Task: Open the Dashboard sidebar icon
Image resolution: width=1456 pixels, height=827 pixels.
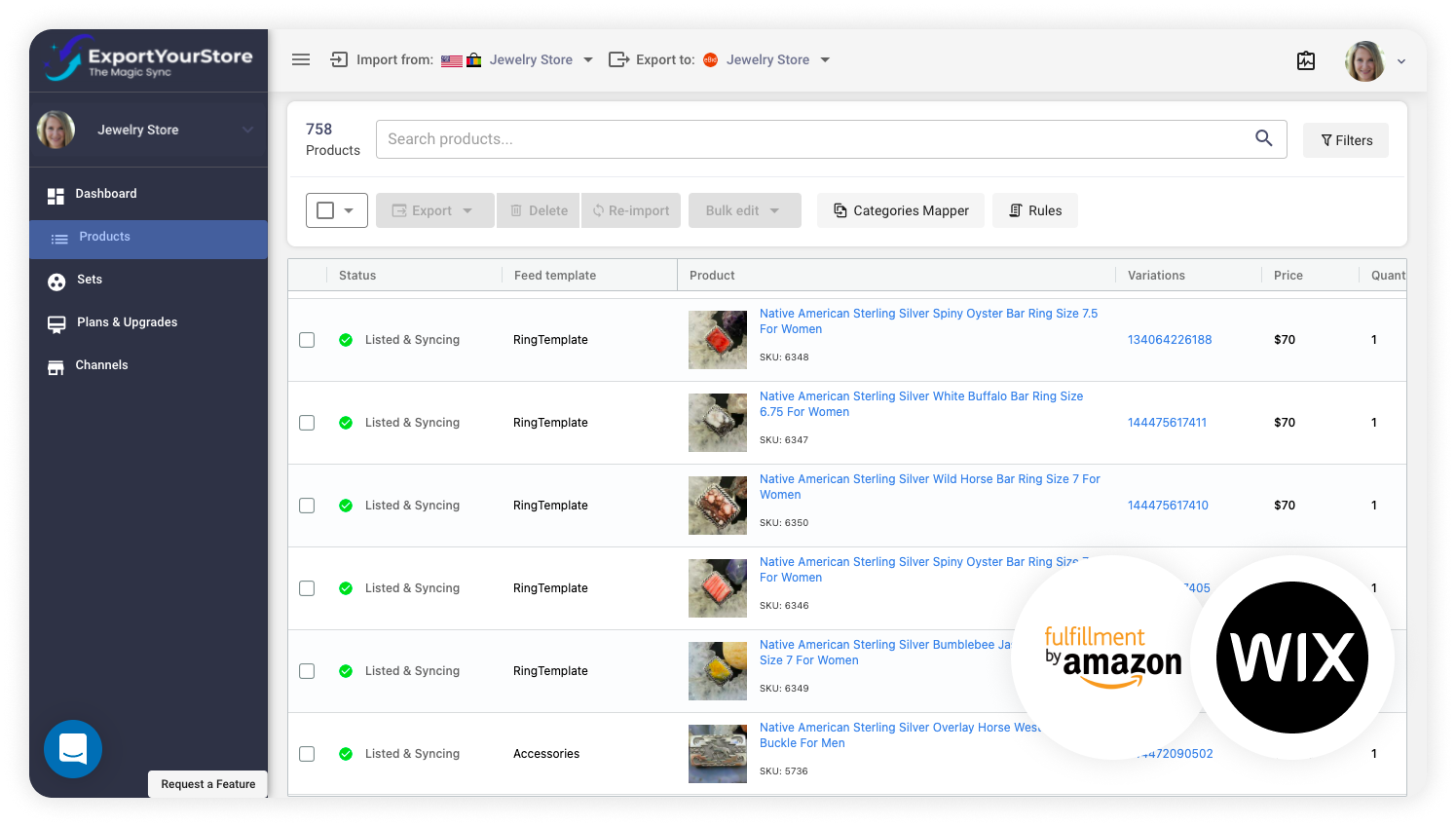Action: point(56,196)
